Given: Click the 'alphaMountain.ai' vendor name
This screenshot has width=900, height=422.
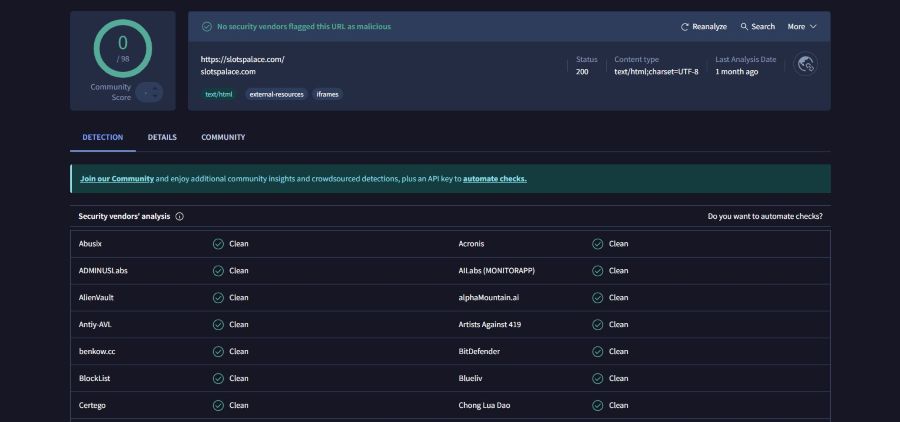Looking at the screenshot, I should pyautogui.click(x=488, y=298).
